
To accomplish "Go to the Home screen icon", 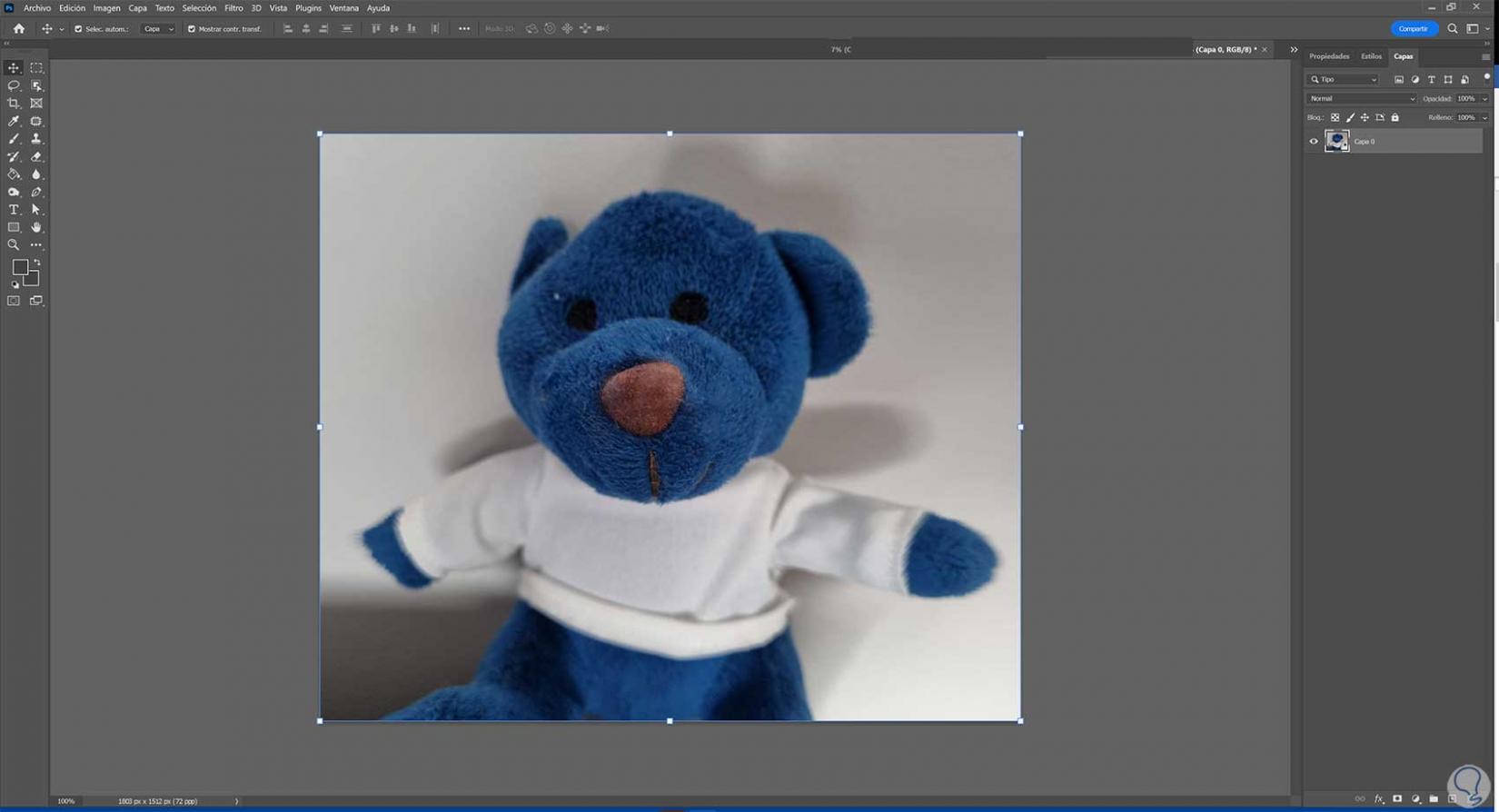I will [x=18, y=29].
